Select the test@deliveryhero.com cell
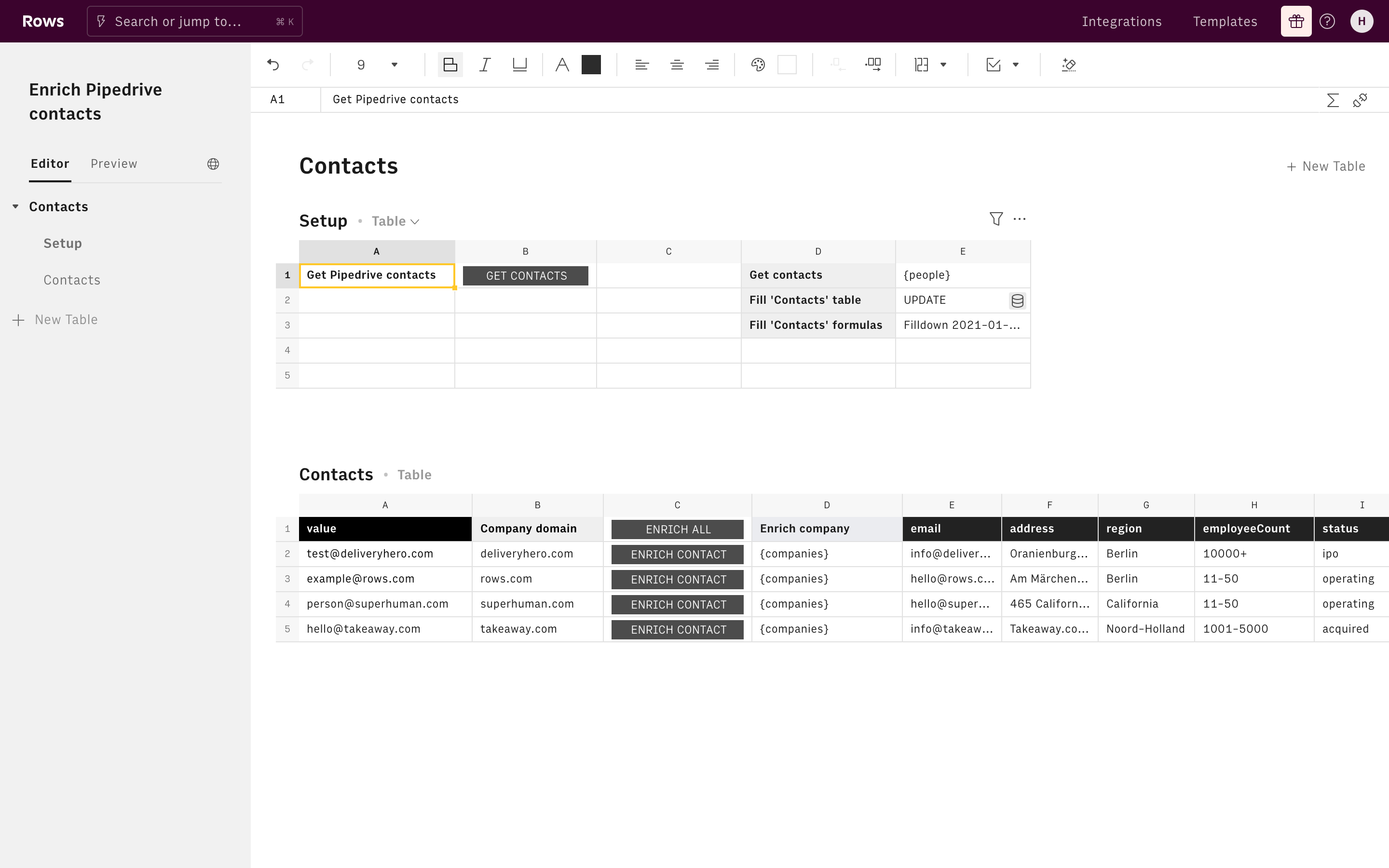The height and width of the screenshot is (868, 1389). (x=385, y=554)
